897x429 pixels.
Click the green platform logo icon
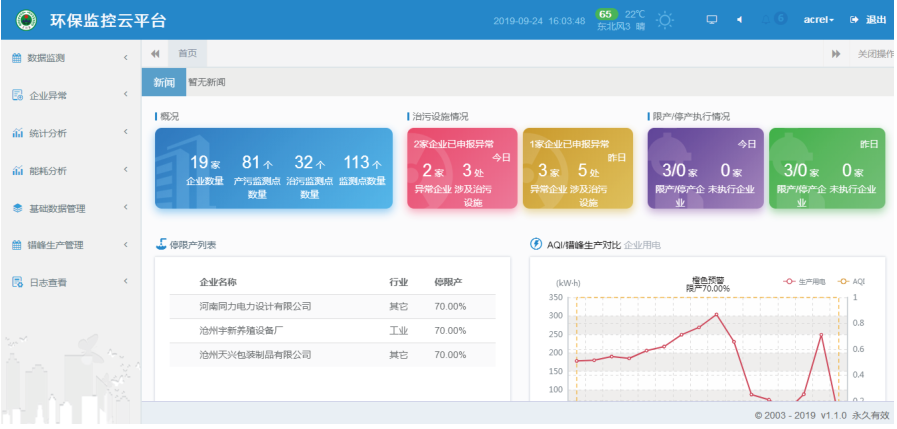tap(27, 20)
